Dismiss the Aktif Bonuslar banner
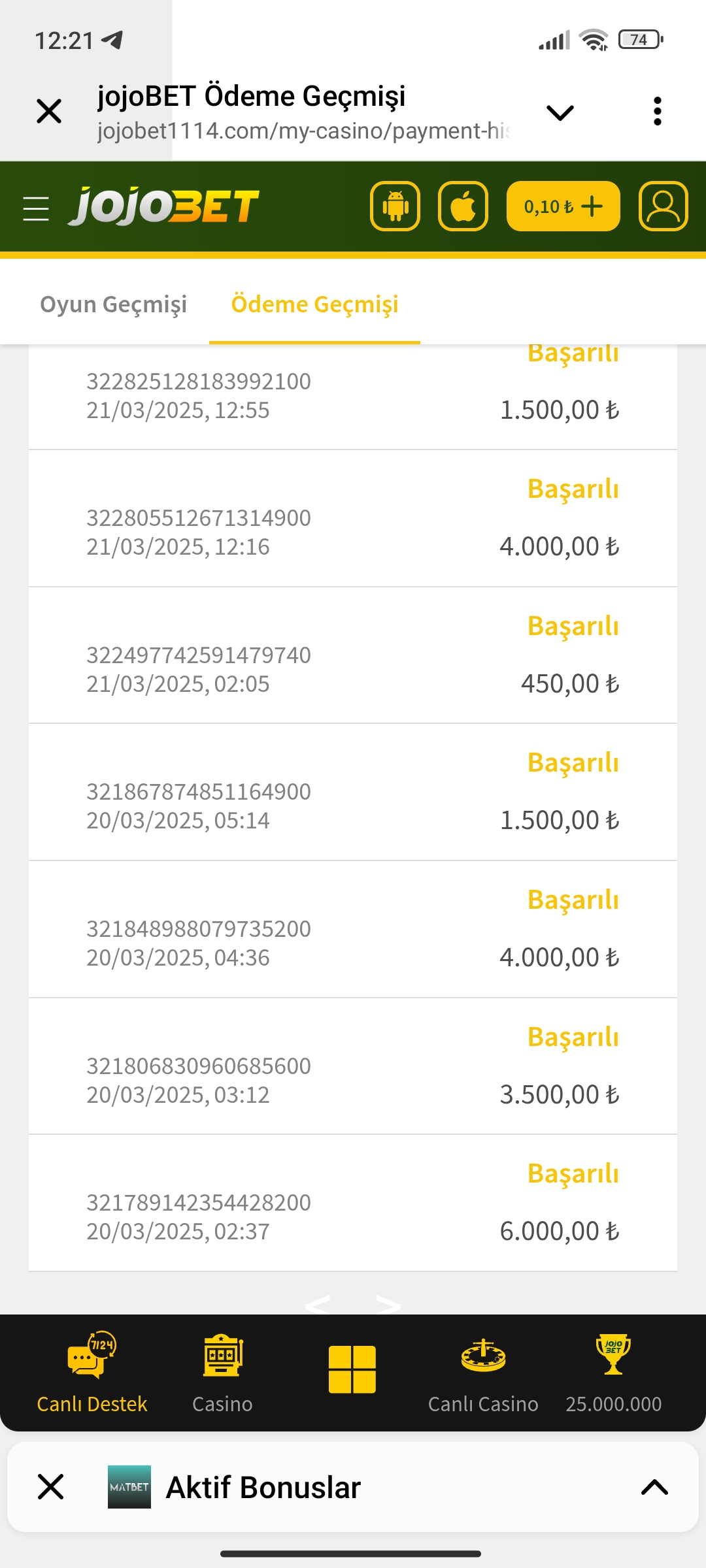Image resolution: width=706 pixels, height=1568 pixels. pyautogui.click(x=50, y=1487)
